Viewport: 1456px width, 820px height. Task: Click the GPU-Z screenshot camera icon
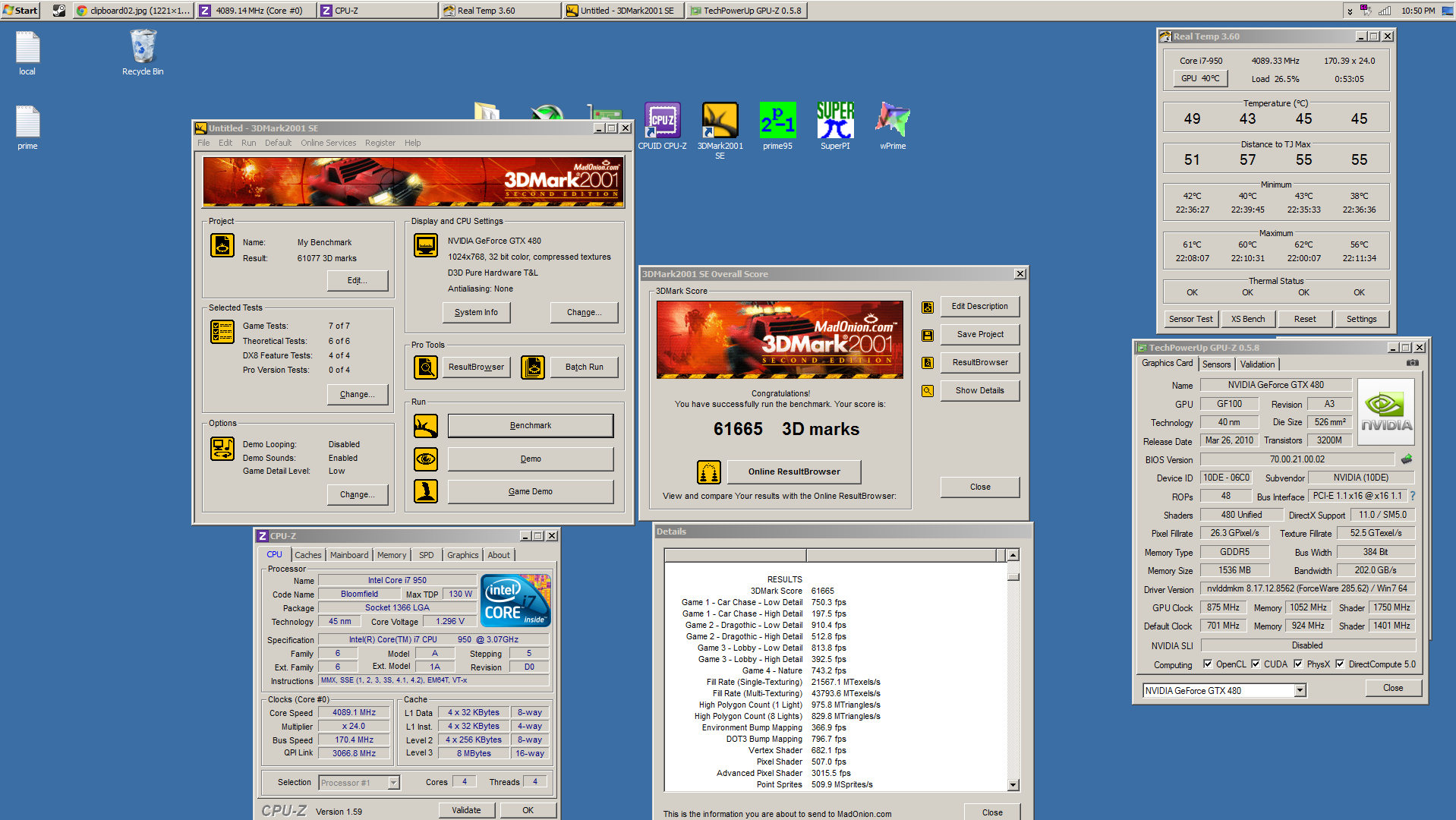tap(1412, 363)
